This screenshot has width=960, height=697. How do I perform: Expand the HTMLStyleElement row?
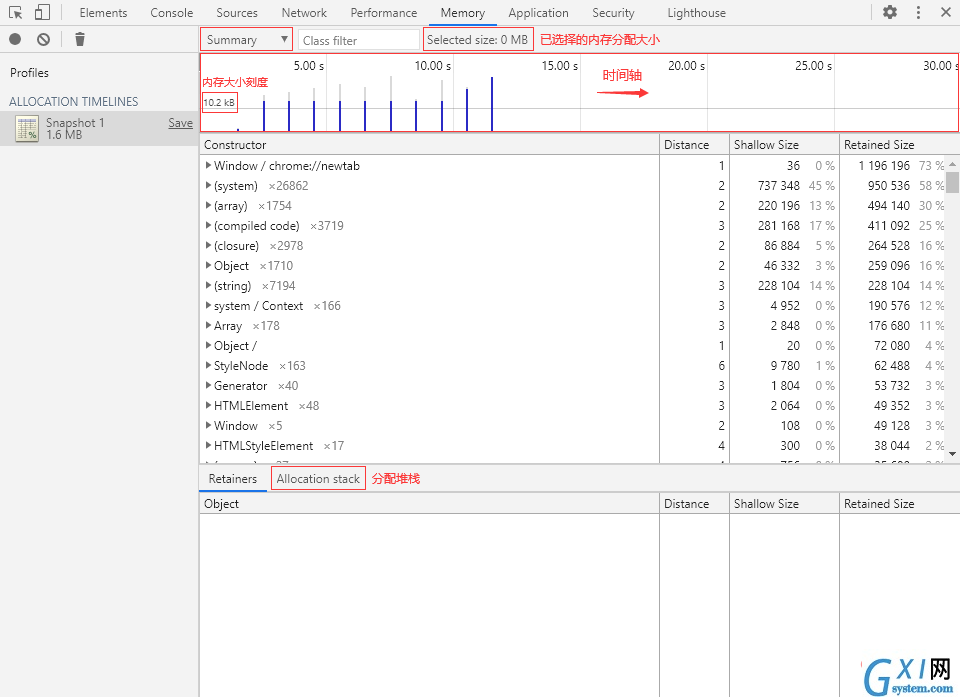pyautogui.click(x=208, y=446)
